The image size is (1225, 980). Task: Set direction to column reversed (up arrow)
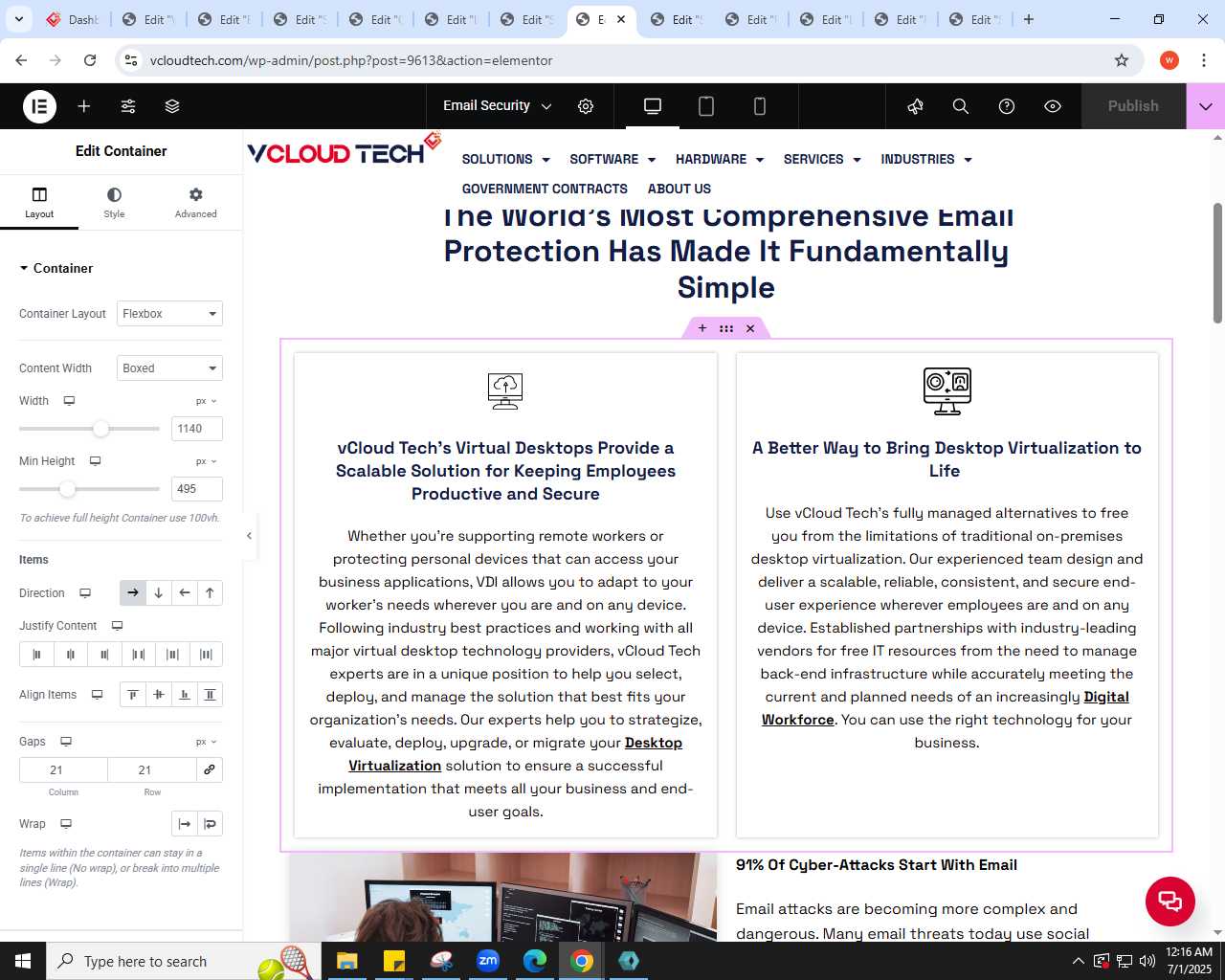coord(210,593)
